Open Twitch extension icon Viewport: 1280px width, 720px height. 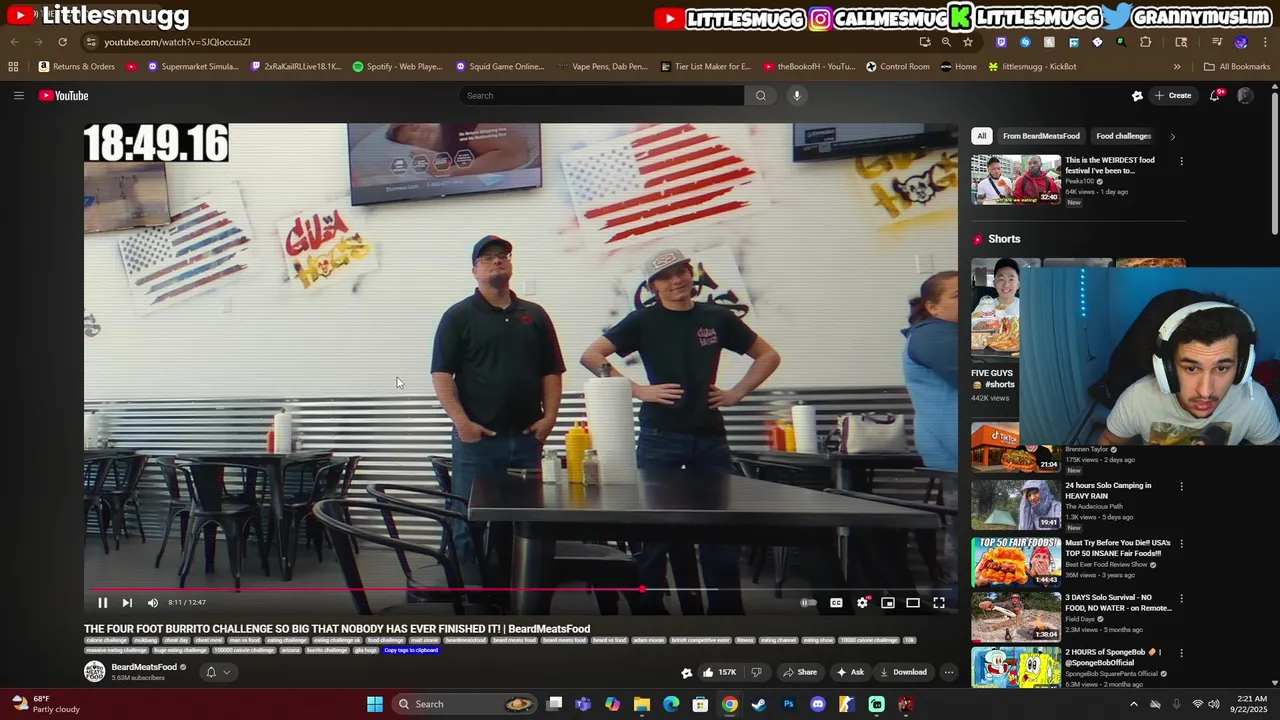(x=1001, y=42)
